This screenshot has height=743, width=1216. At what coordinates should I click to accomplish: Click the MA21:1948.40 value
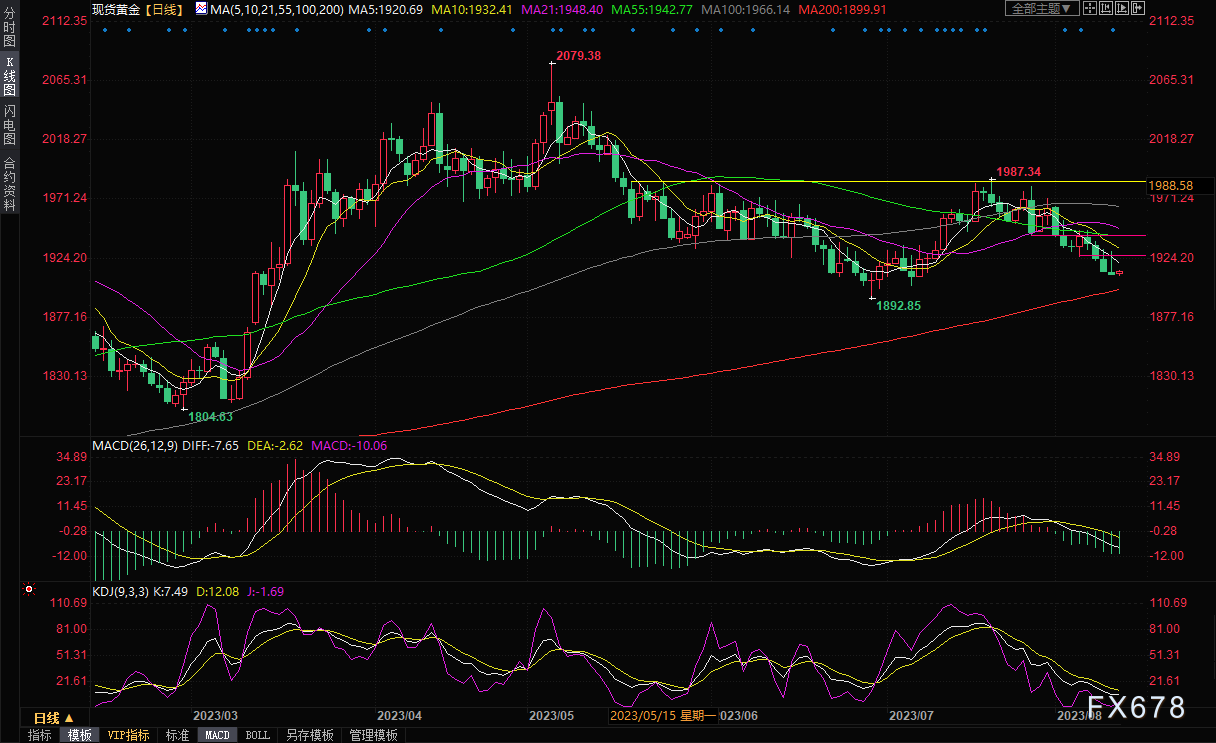(x=561, y=8)
